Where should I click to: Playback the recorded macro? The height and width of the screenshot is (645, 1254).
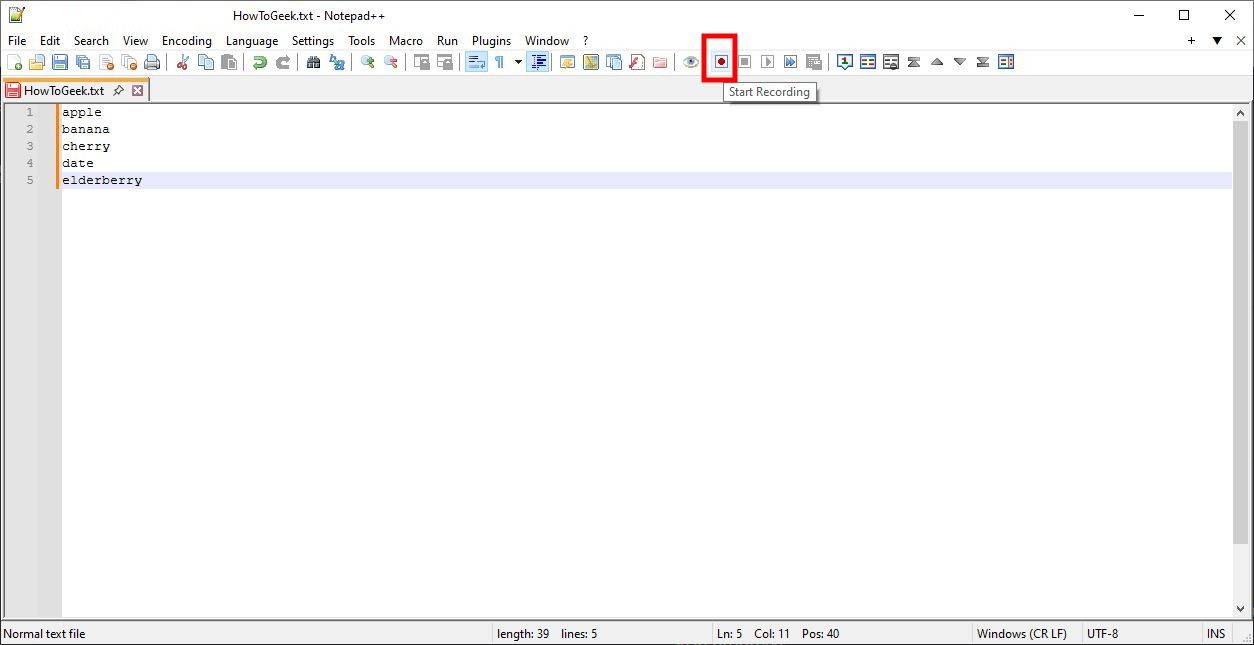click(x=767, y=61)
